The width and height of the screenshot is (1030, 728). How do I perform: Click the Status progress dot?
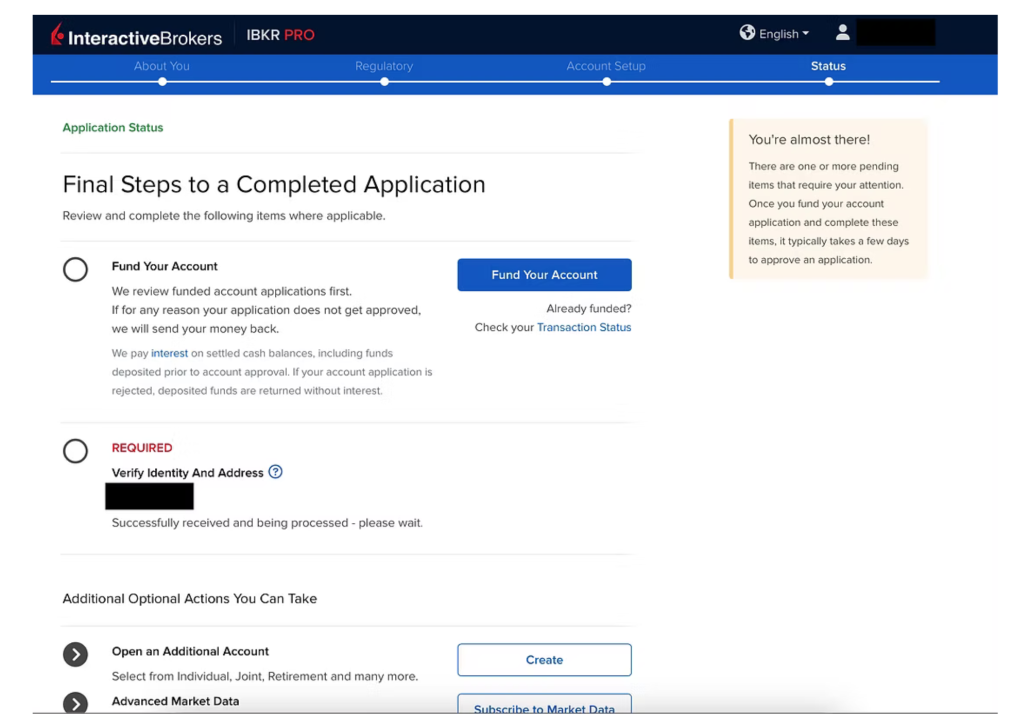[x=829, y=82]
